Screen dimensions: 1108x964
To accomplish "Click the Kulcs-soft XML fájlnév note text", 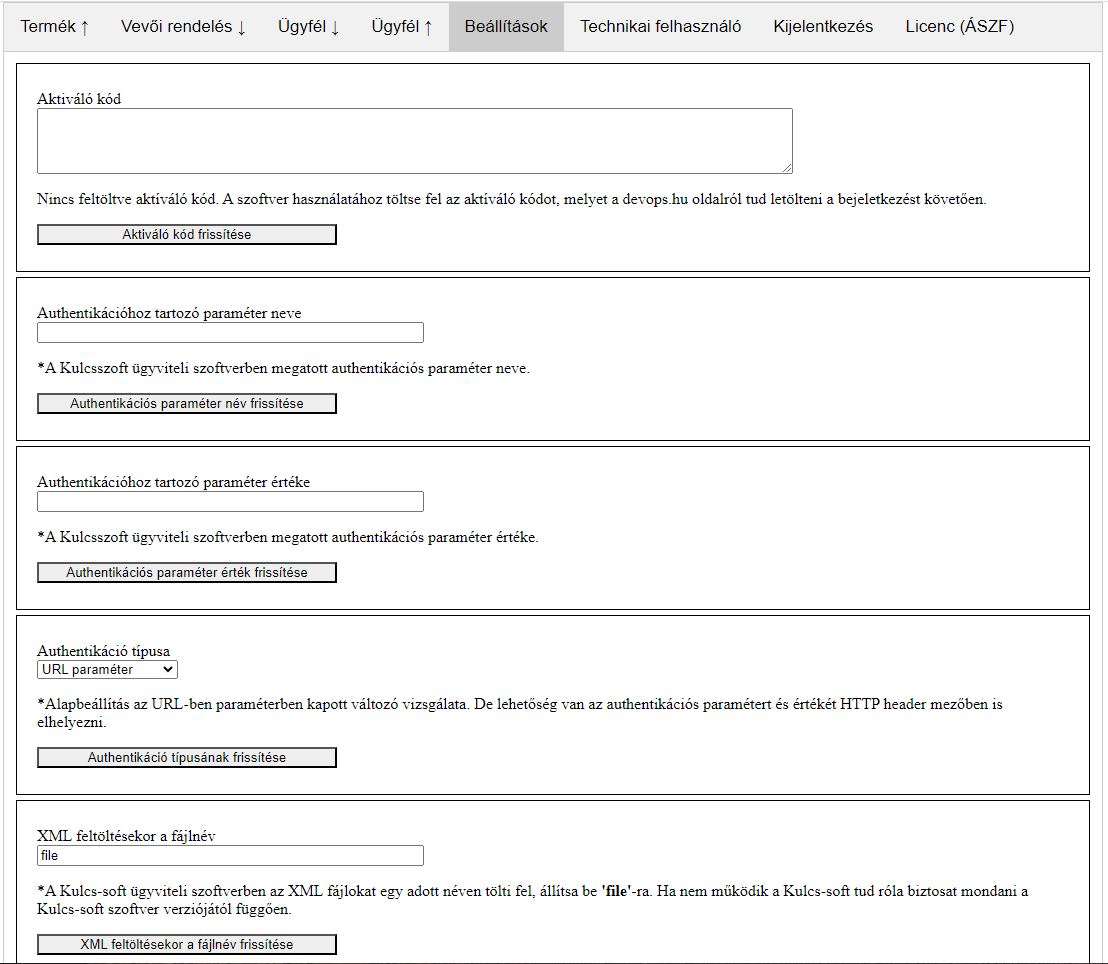I will pos(533,900).
